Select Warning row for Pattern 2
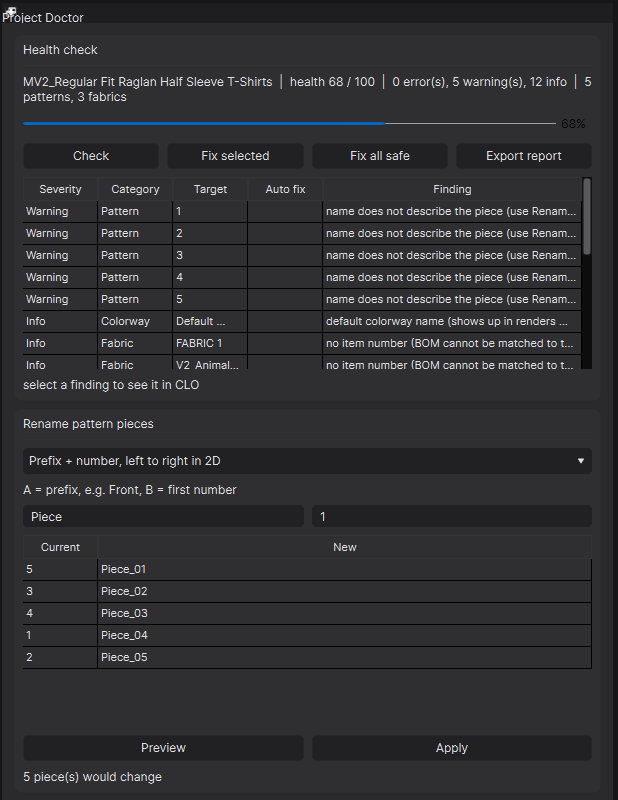This screenshot has width=618, height=800. (x=302, y=233)
